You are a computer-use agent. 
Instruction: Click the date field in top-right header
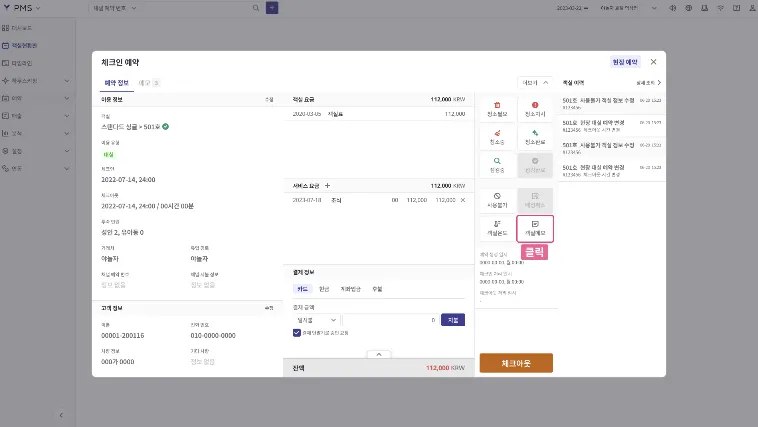(x=572, y=8)
